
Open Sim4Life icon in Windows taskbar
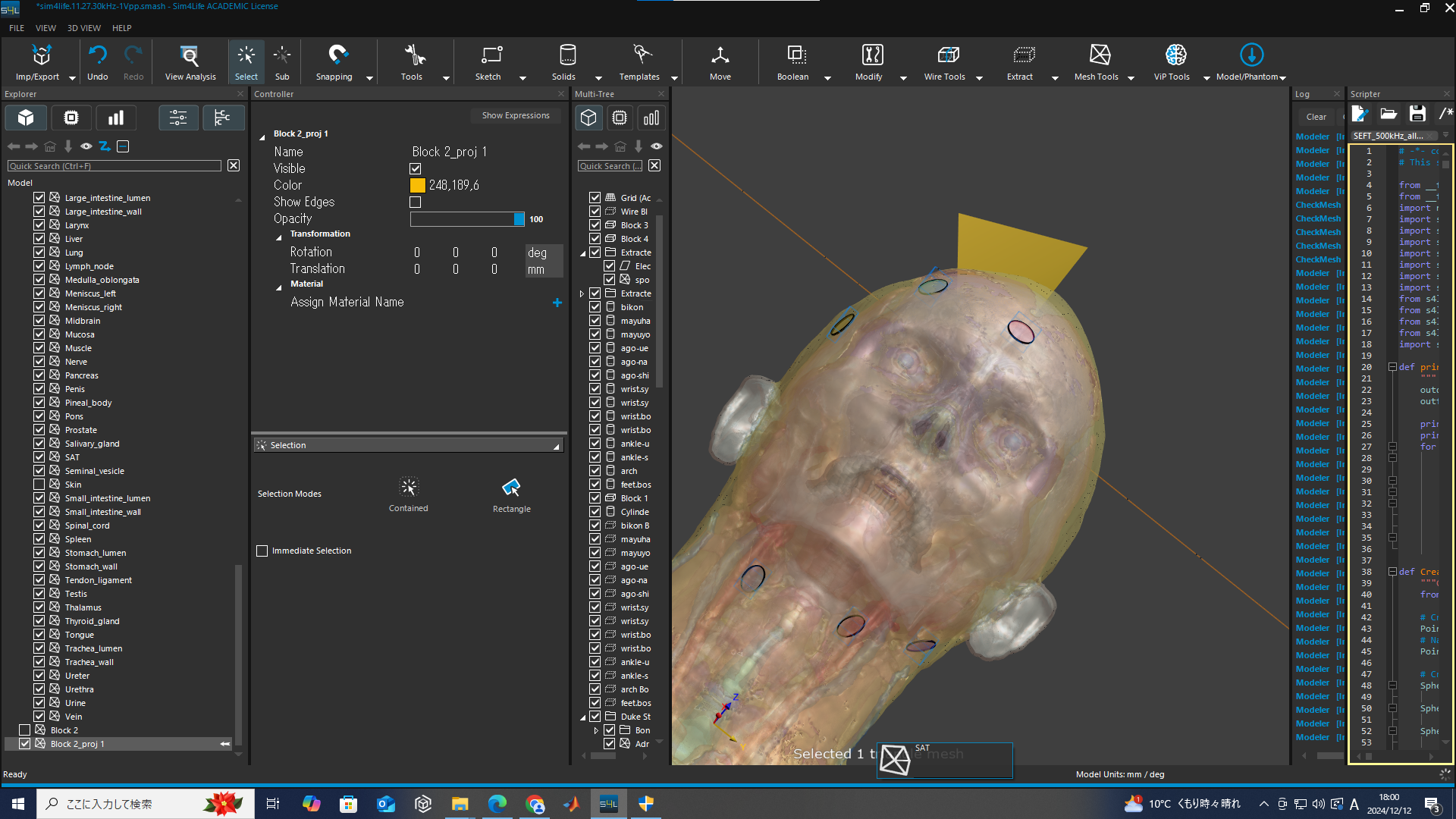(609, 804)
